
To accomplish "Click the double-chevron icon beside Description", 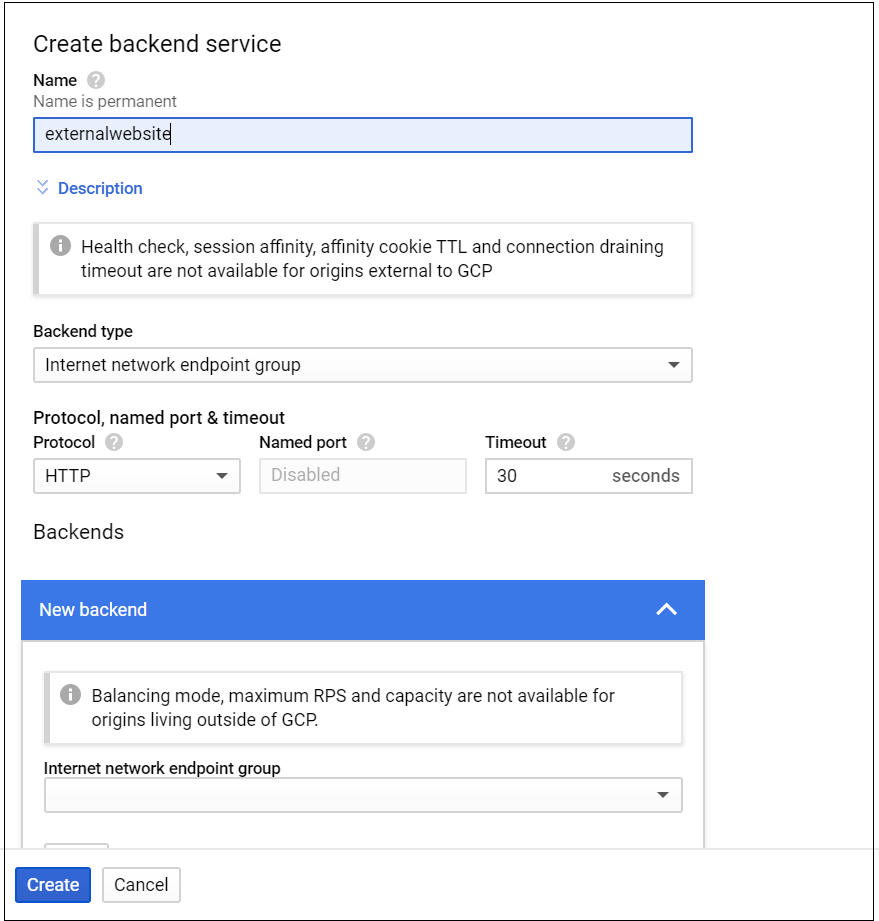I will pos(41,187).
